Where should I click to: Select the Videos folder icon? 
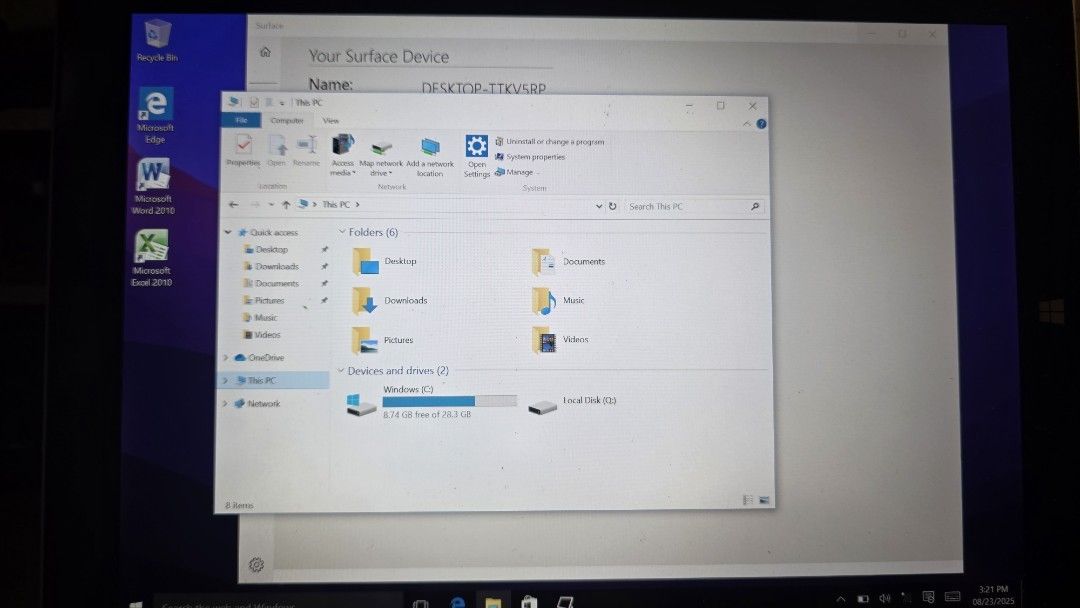click(x=544, y=340)
